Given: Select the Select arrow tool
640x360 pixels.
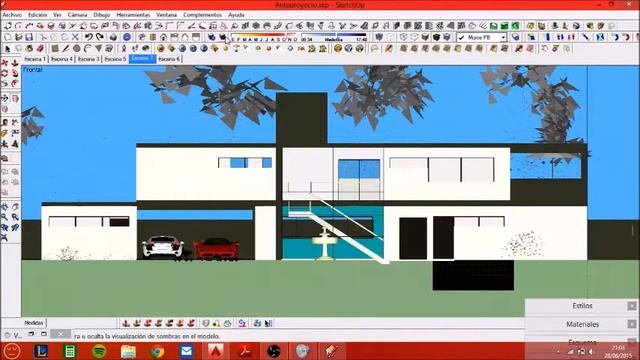Looking at the screenshot, I should point(7,49).
